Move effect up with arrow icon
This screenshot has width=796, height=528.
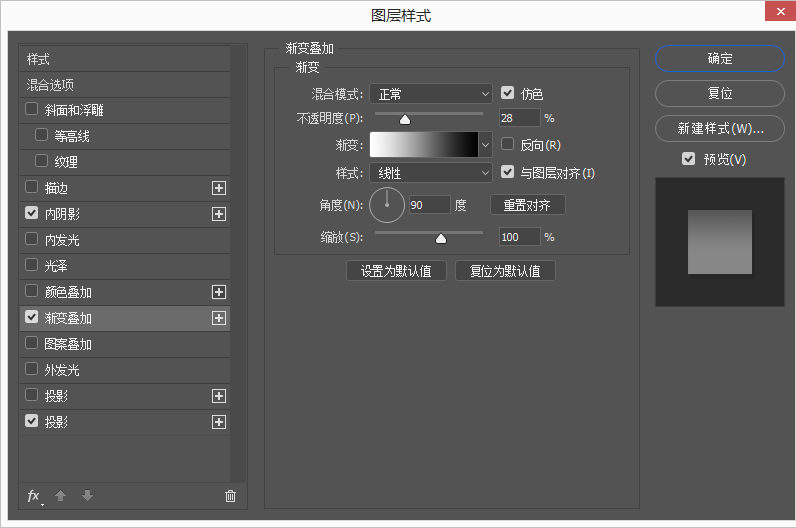[60, 496]
